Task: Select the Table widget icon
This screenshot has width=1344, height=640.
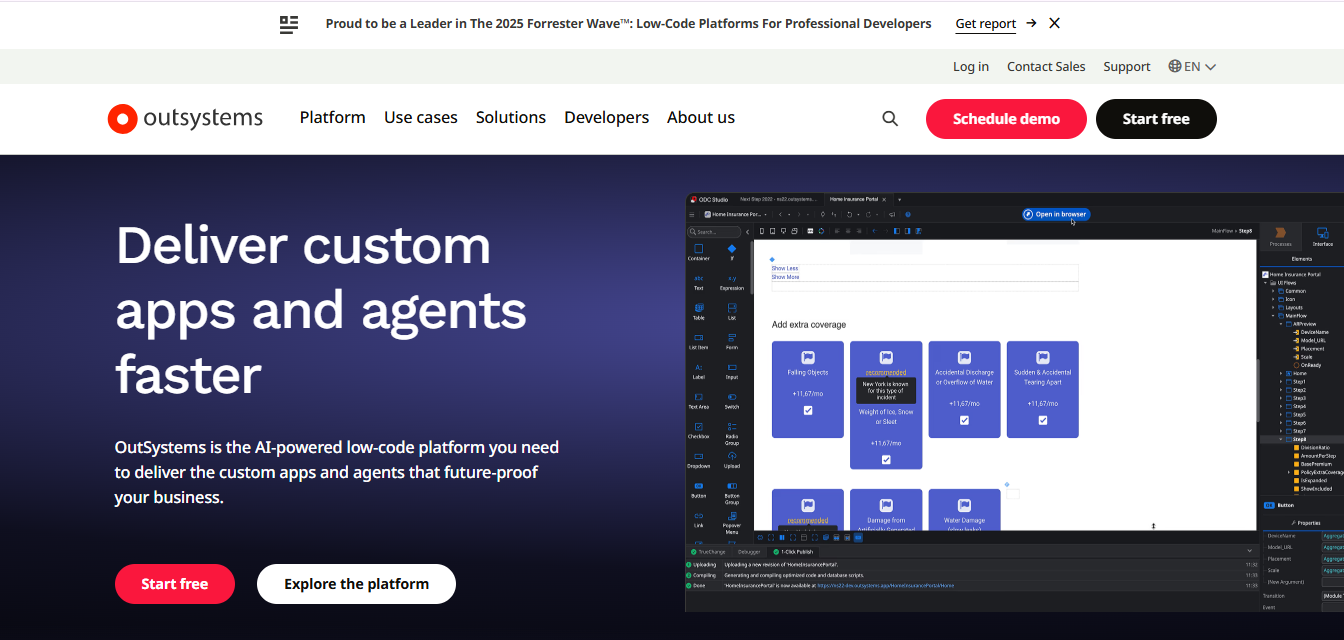Action: 699,310
